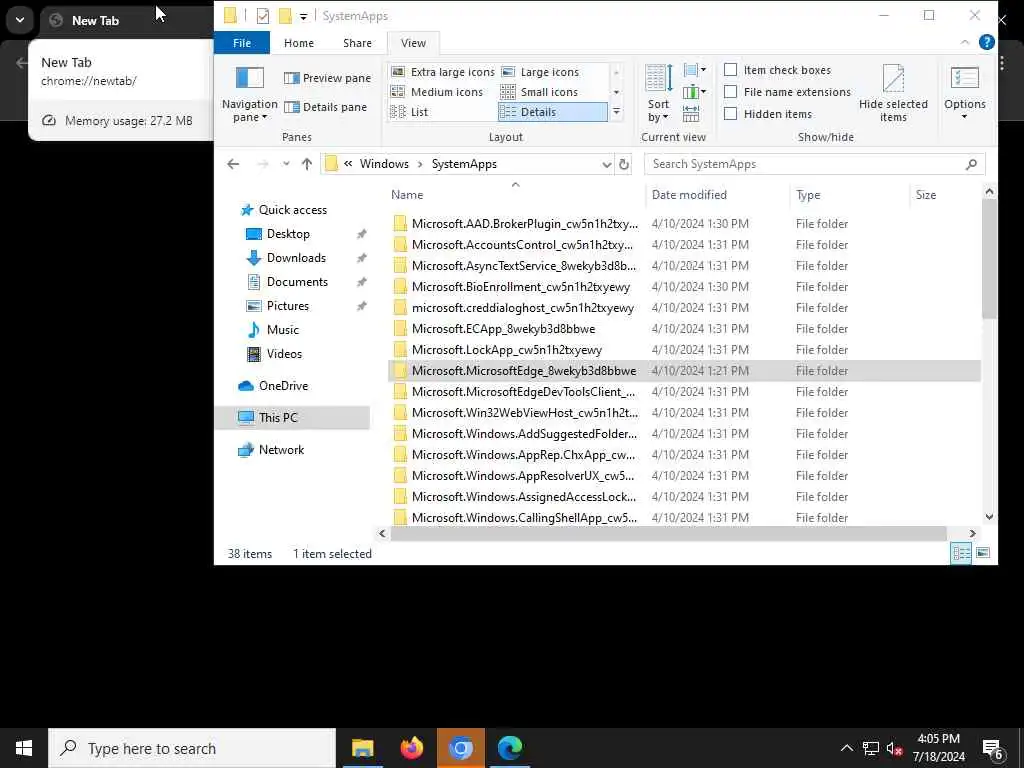Click the vertical scrollbar thumb
Image resolution: width=1024 pixels, height=768 pixels.
click(989, 259)
